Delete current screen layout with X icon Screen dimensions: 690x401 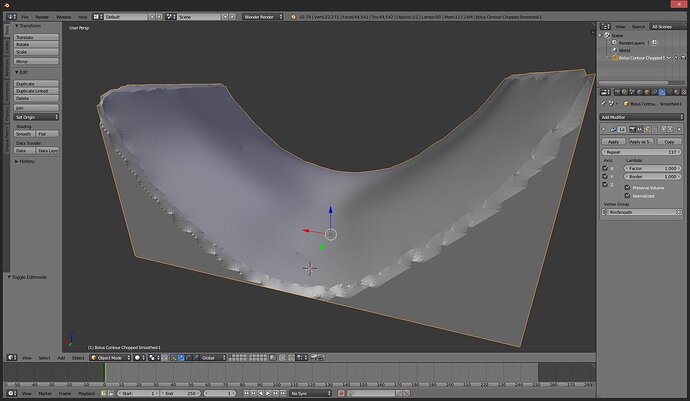[159, 17]
